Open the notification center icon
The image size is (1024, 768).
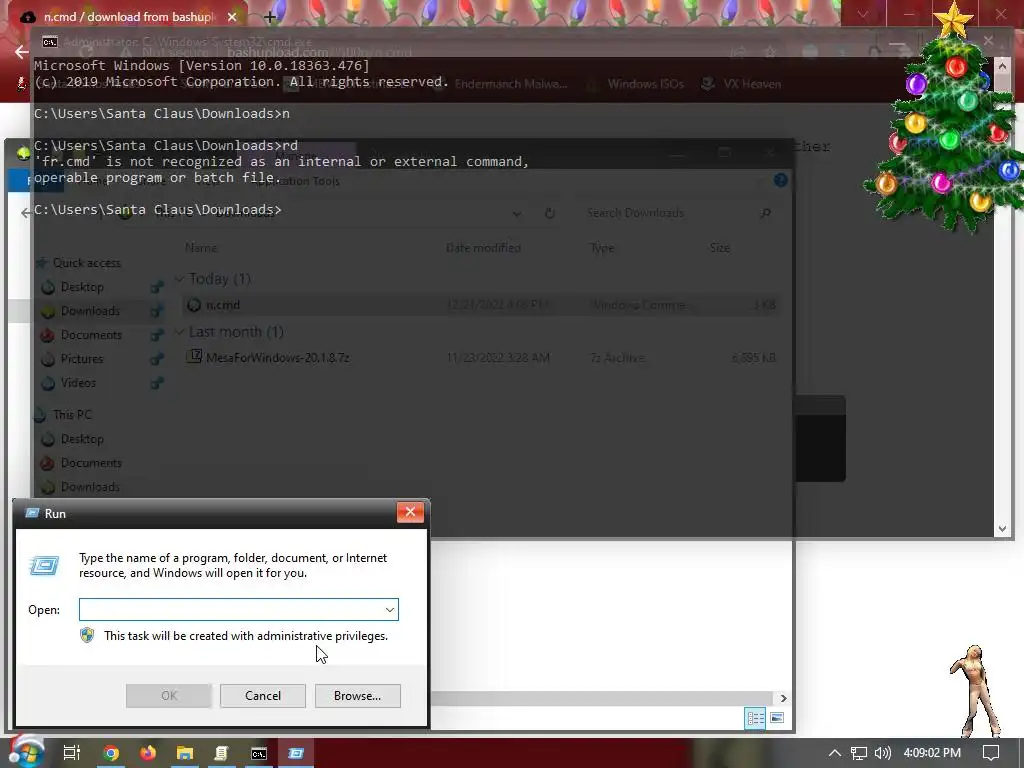991,753
